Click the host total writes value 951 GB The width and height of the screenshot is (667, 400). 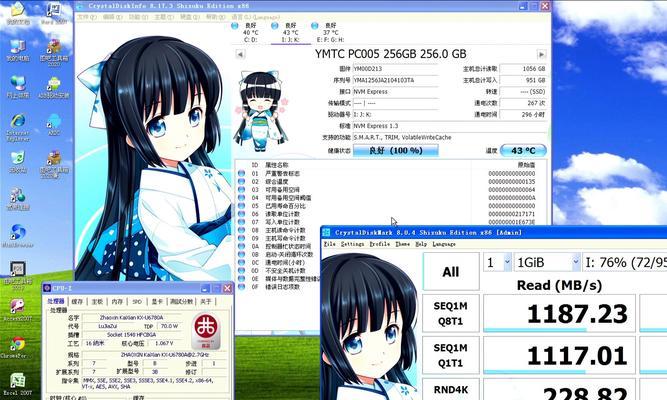(523, 80)
